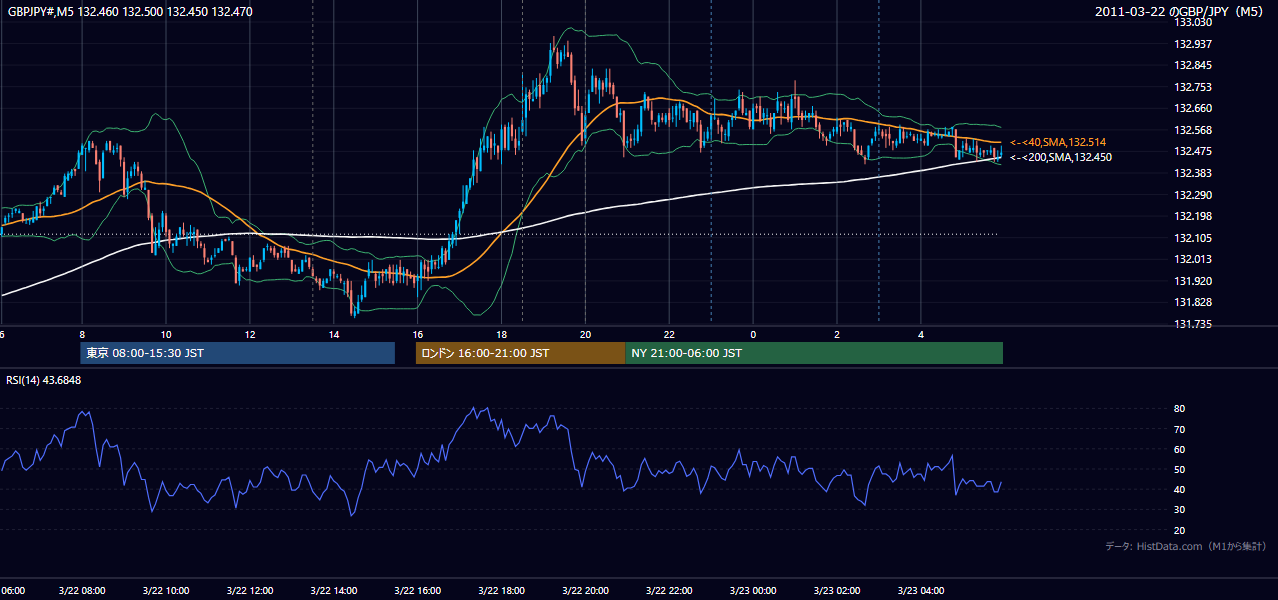Click hour tick 4 under the price chart
1278x600 pixels.
tap(921, 335)
